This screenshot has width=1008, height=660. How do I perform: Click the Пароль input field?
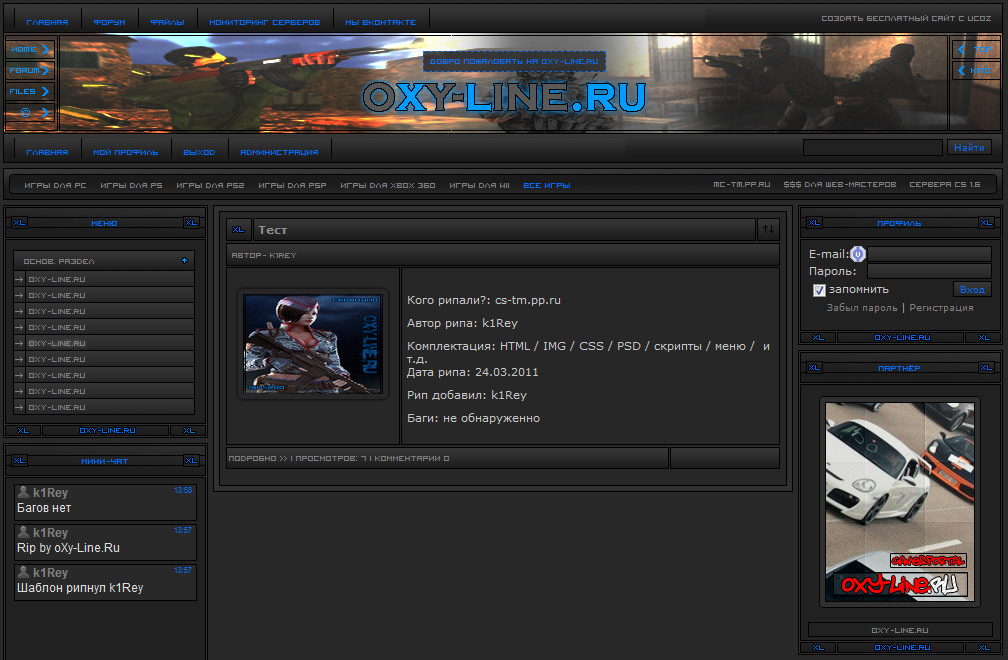tap(930, 271)
